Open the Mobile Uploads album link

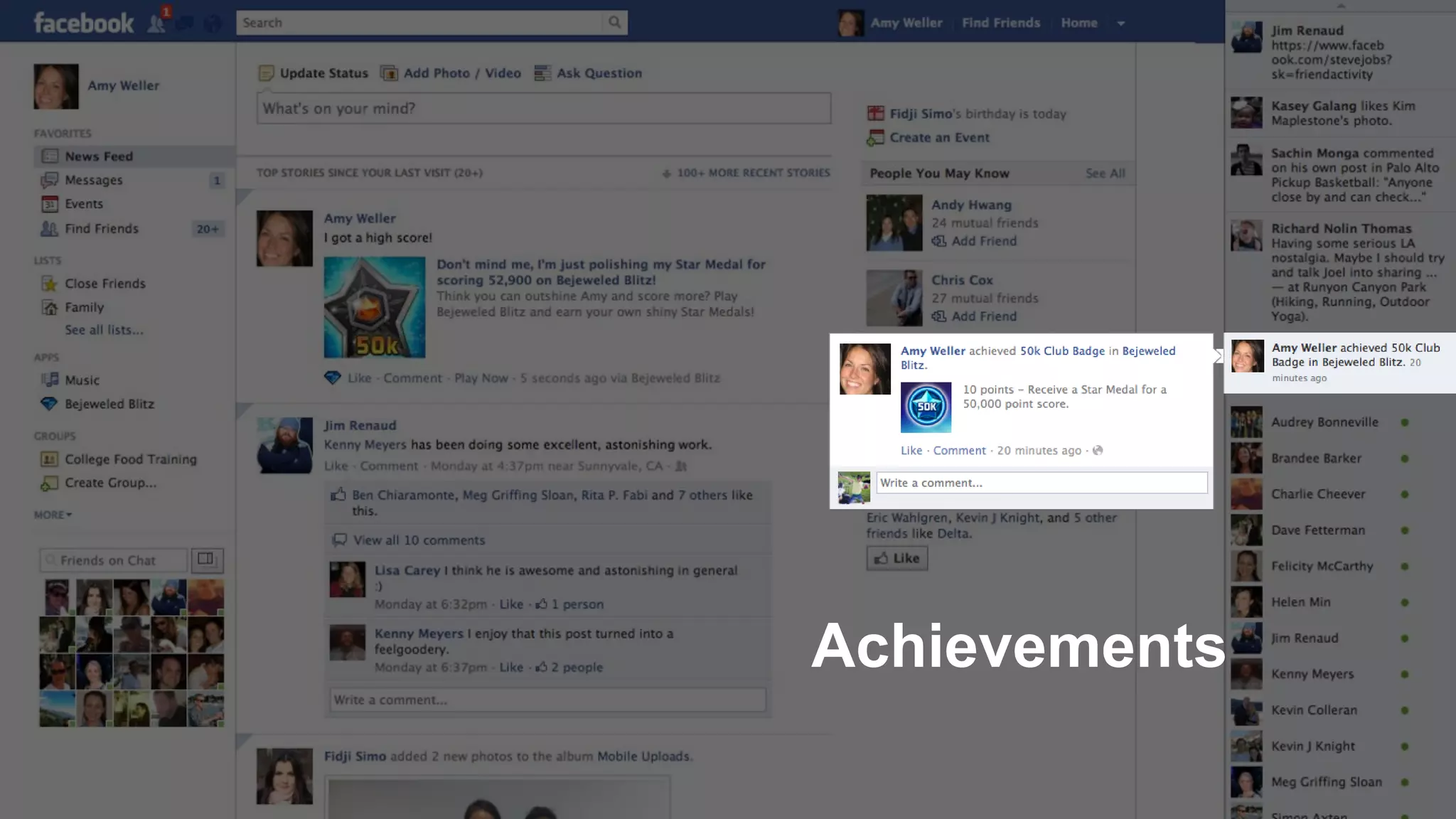coord(643,756)
